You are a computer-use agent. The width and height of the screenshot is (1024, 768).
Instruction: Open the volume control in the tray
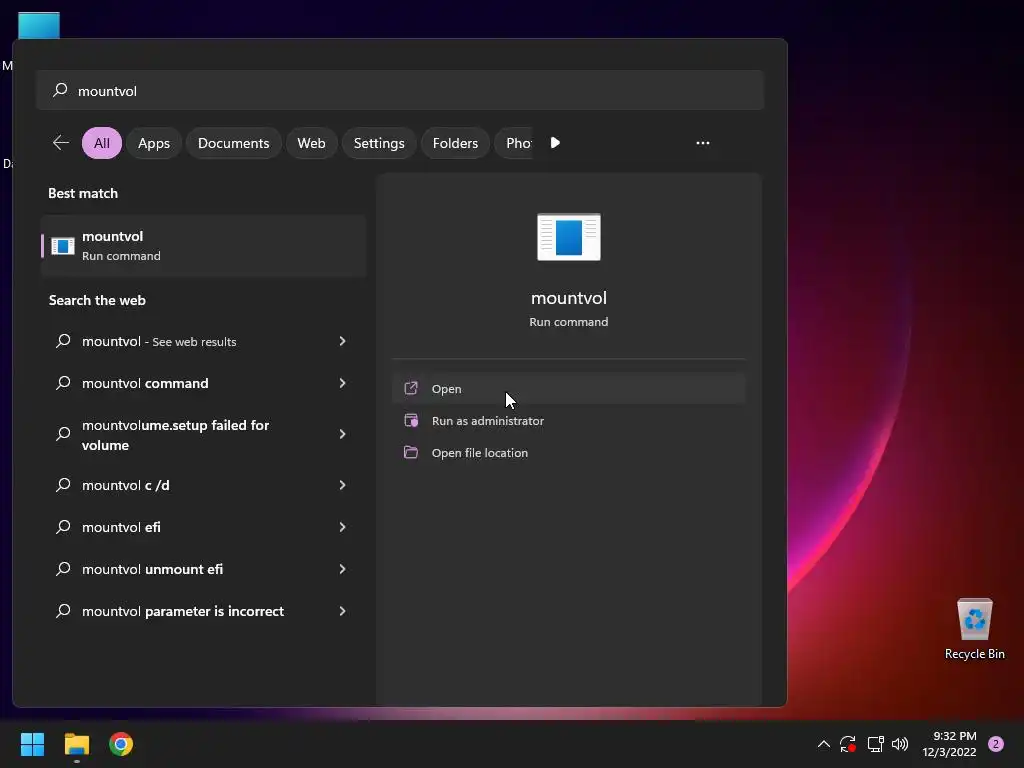click(900, 744)
